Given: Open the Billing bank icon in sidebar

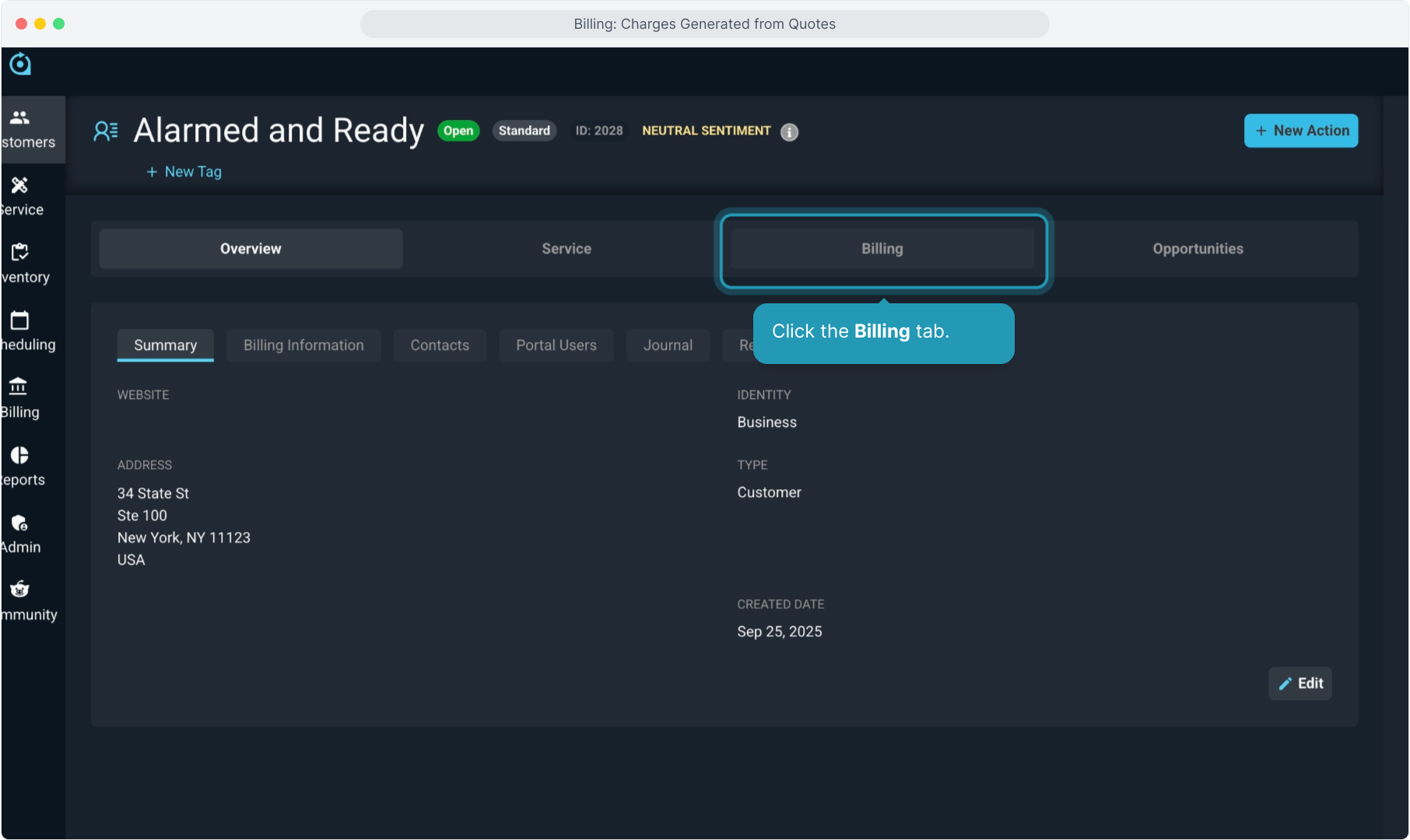Looking at the screenshot, I should click(19, 387).
